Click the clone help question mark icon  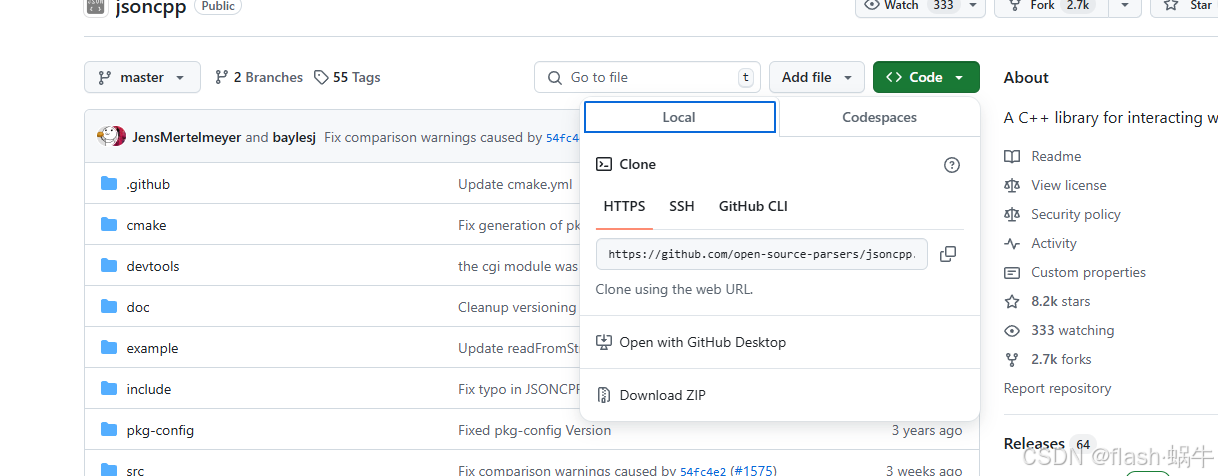[952, 165]
